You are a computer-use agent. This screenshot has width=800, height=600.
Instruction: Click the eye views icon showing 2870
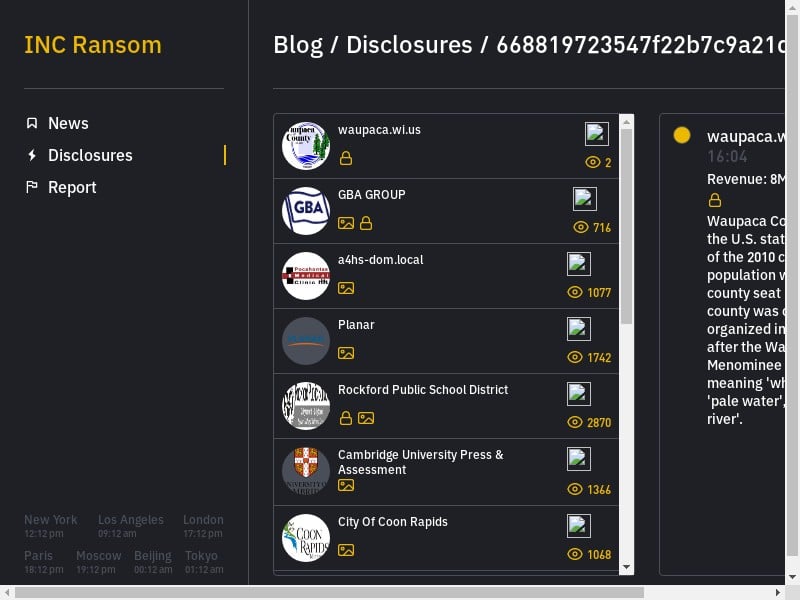pos(574,422)
